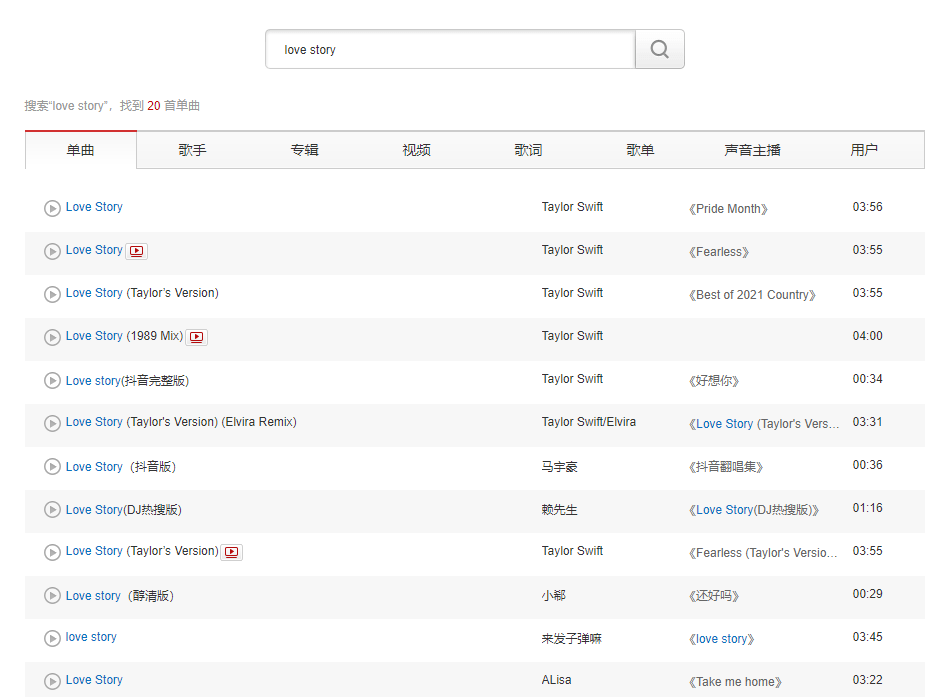Viewport: 943px width, 697px height.
Task: Play Love Story from Pride Month album
Action: pos(52,208)
